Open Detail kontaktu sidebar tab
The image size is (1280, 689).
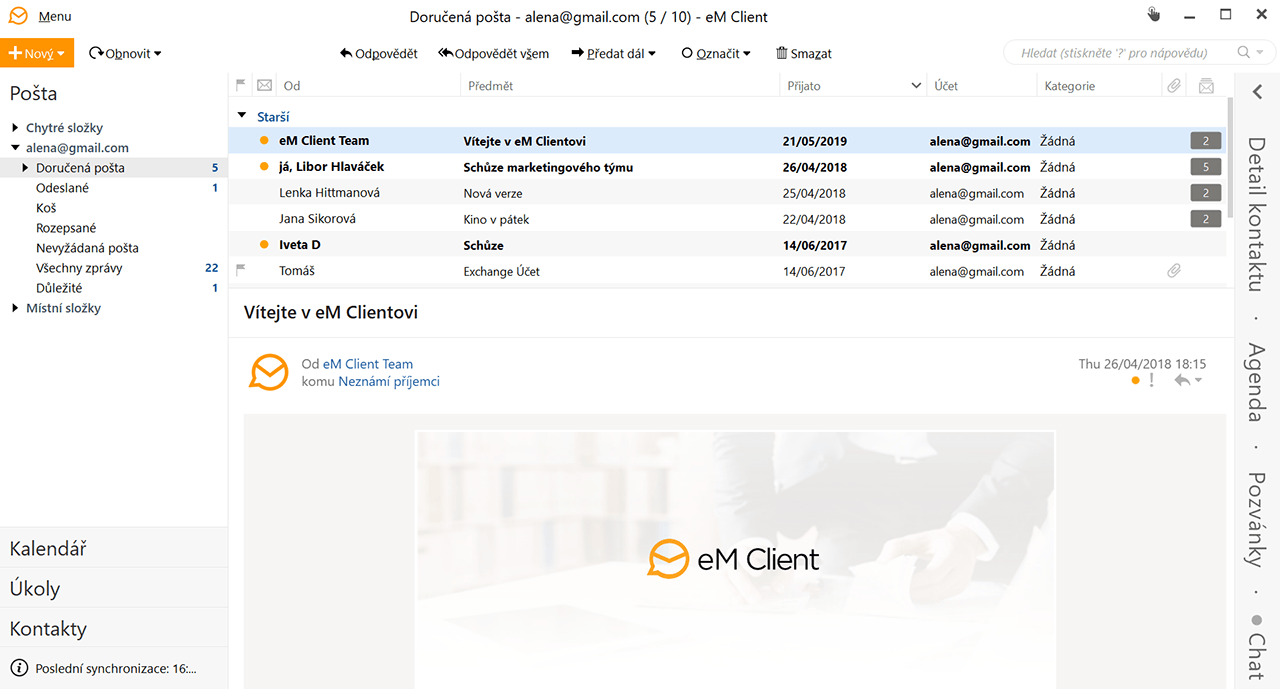click(1257, 214)
